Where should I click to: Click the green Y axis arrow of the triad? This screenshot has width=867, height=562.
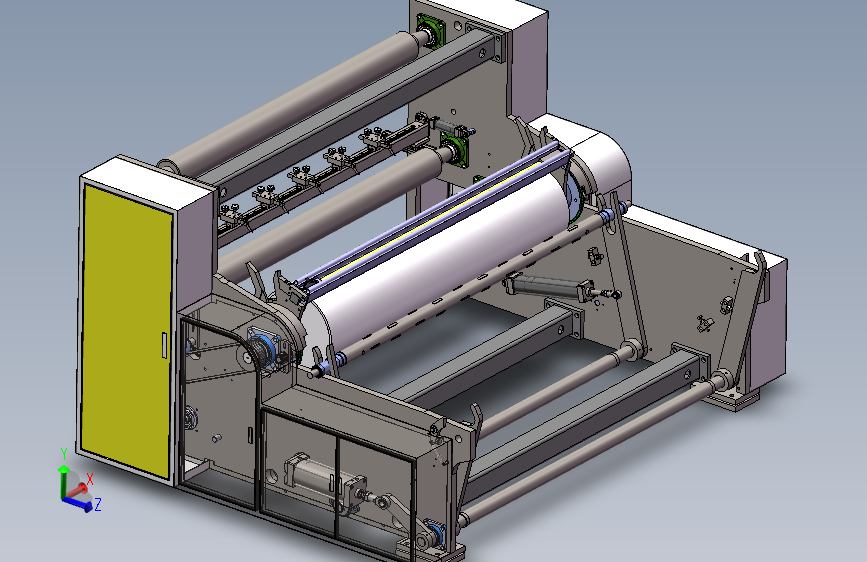pos(63,480)
